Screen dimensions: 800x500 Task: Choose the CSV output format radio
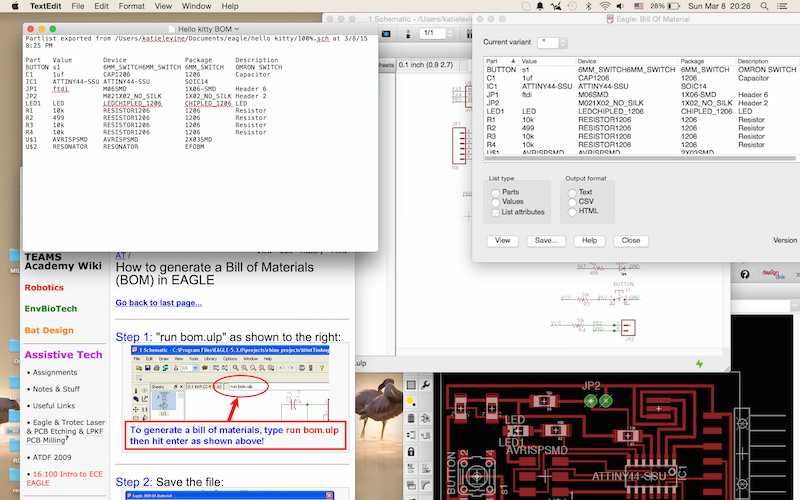[x=572, y=202]
